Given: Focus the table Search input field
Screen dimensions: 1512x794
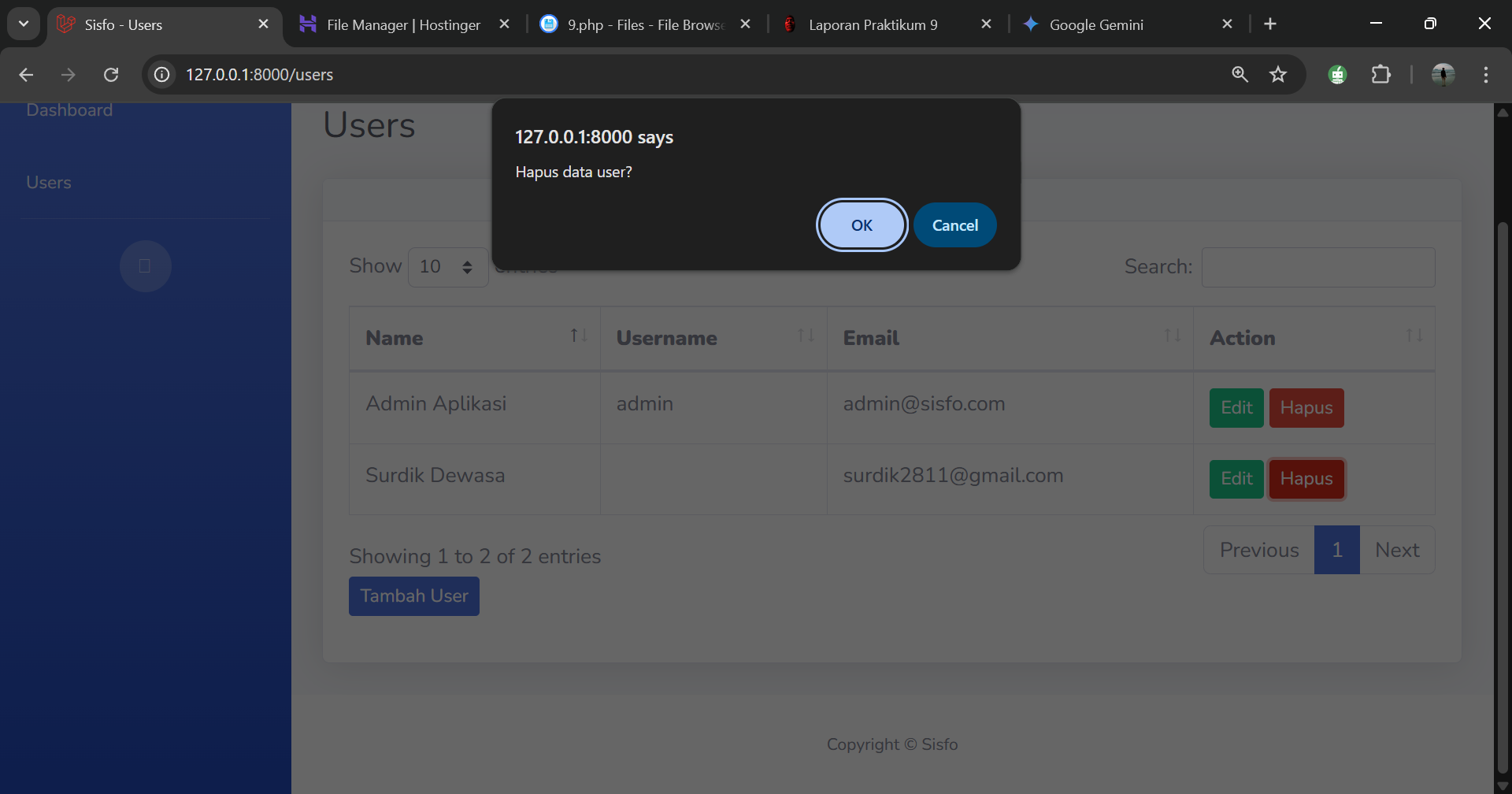Looking at the screenshot, I should click(1317, 268).
